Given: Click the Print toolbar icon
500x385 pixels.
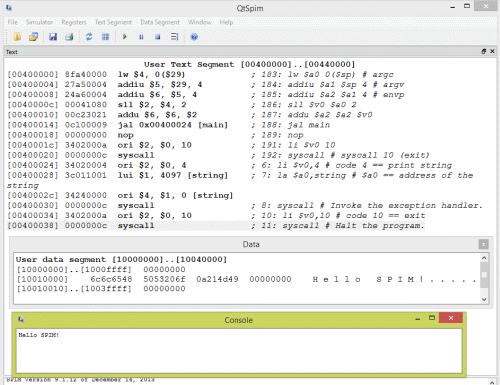Looking at the screenshot, I should click(x=69, y=37).
